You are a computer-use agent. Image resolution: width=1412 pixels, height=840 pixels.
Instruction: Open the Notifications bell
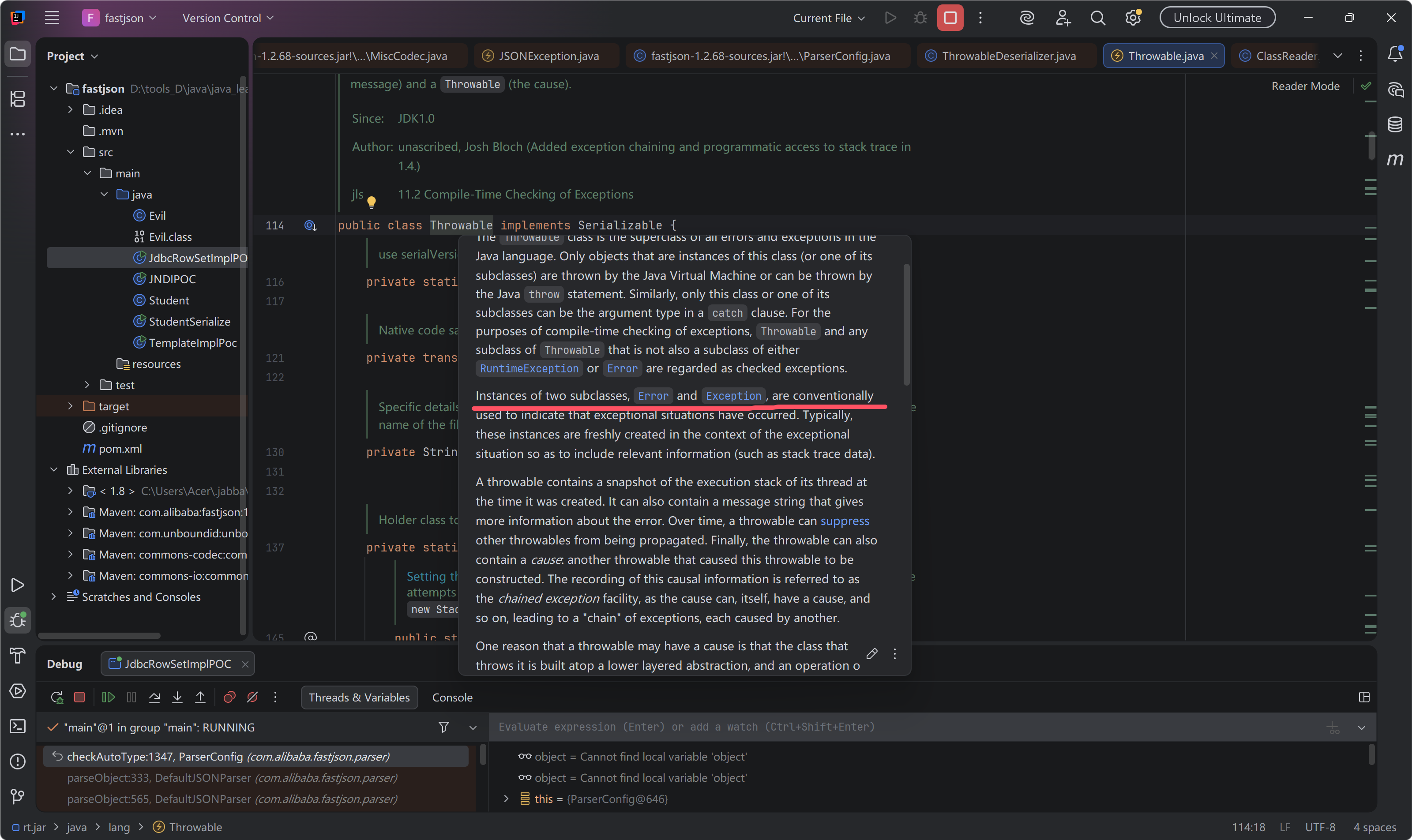[x=1395, y=54]
